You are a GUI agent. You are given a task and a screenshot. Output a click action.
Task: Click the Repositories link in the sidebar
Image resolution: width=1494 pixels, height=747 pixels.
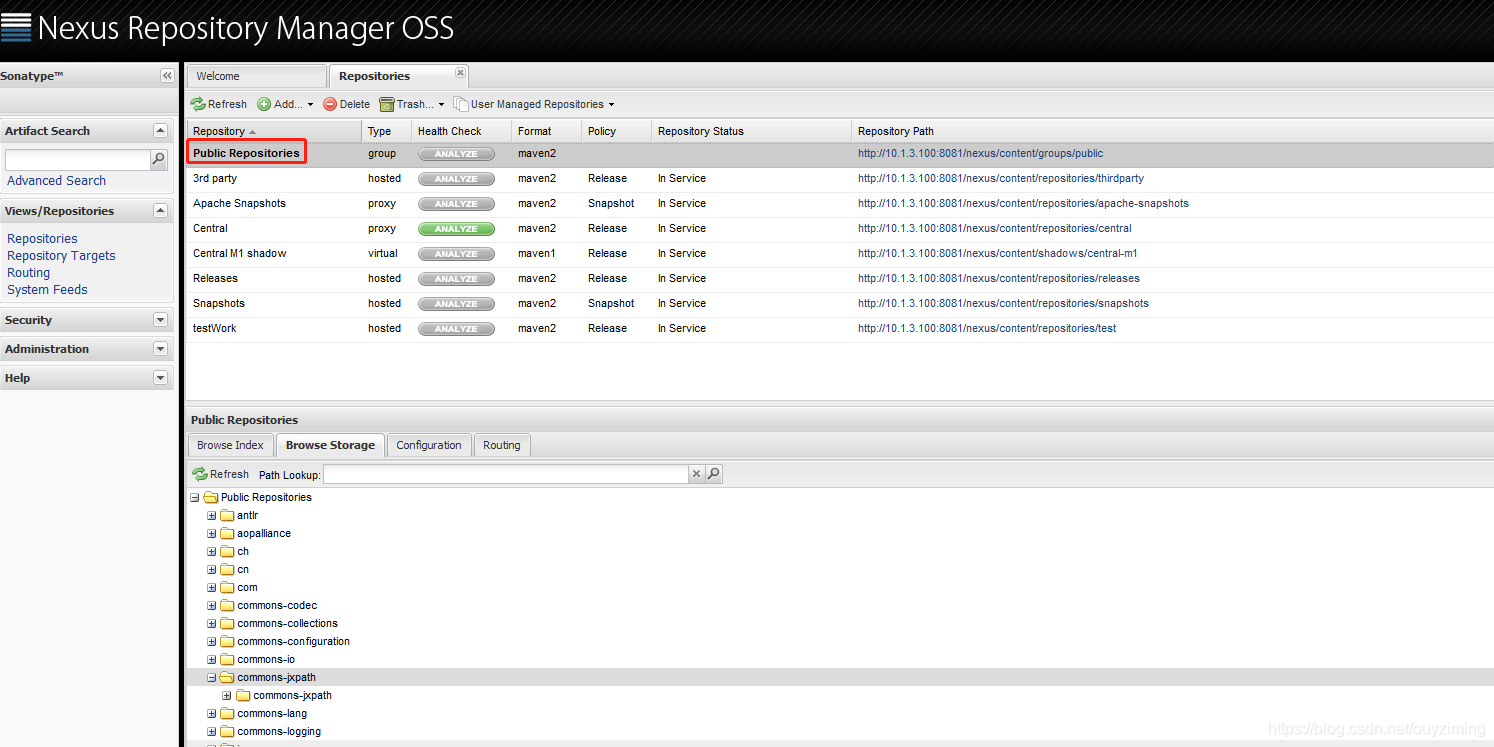coord(42,239)
